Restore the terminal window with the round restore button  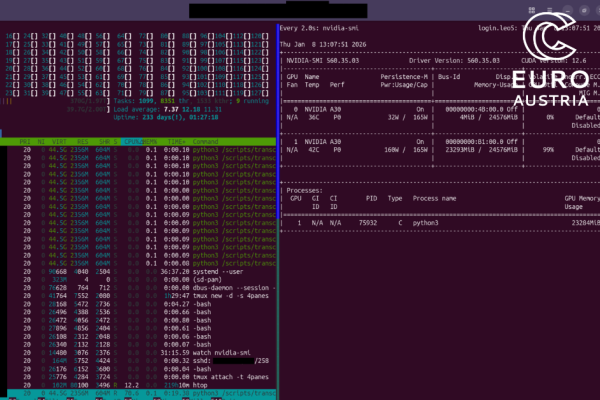[584, 10]
